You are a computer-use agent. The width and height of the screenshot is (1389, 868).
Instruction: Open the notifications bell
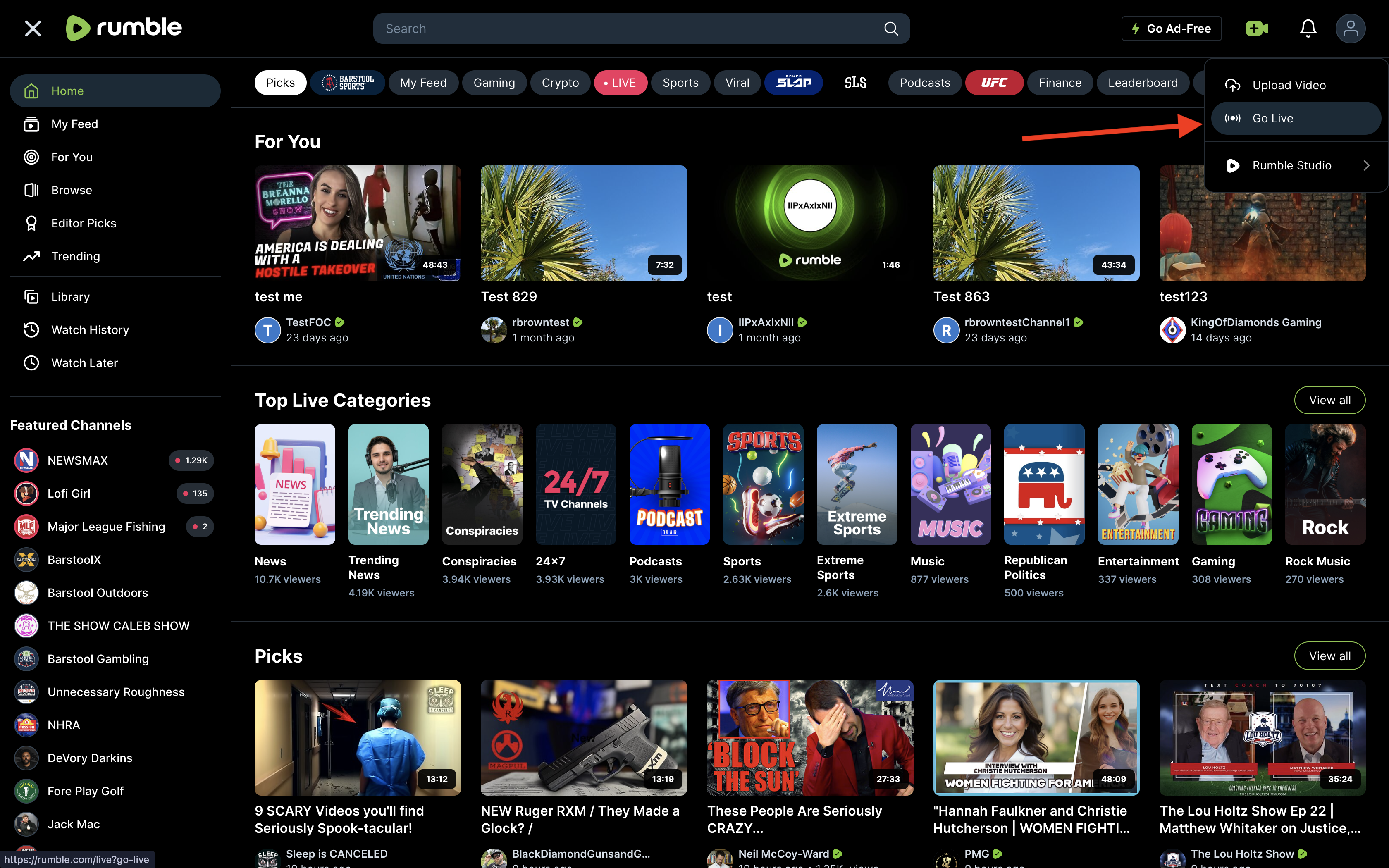click(1308, 29)
